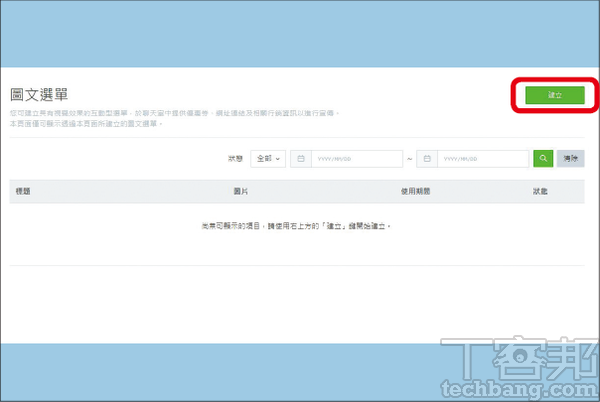Click the end date YYYY/MM/DD field
The width and height of the screenshot is (600, 402).
tap(483, 158)
